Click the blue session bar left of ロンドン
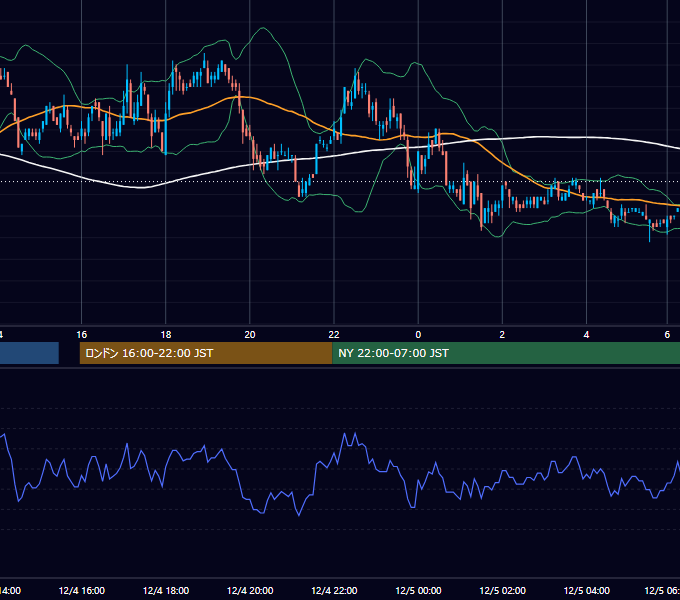 click(x=29, y=353)
